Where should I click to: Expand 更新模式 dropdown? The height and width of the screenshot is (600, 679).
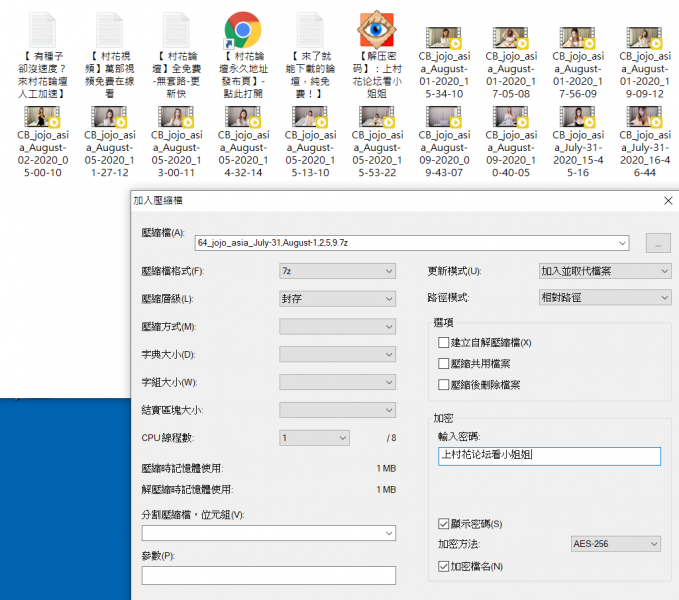click(604, 271)
